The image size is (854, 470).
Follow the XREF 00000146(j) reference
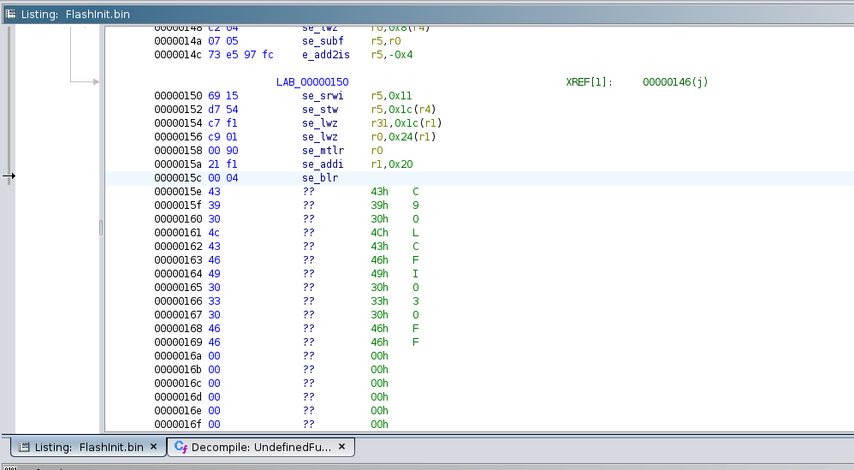[675, 82]
